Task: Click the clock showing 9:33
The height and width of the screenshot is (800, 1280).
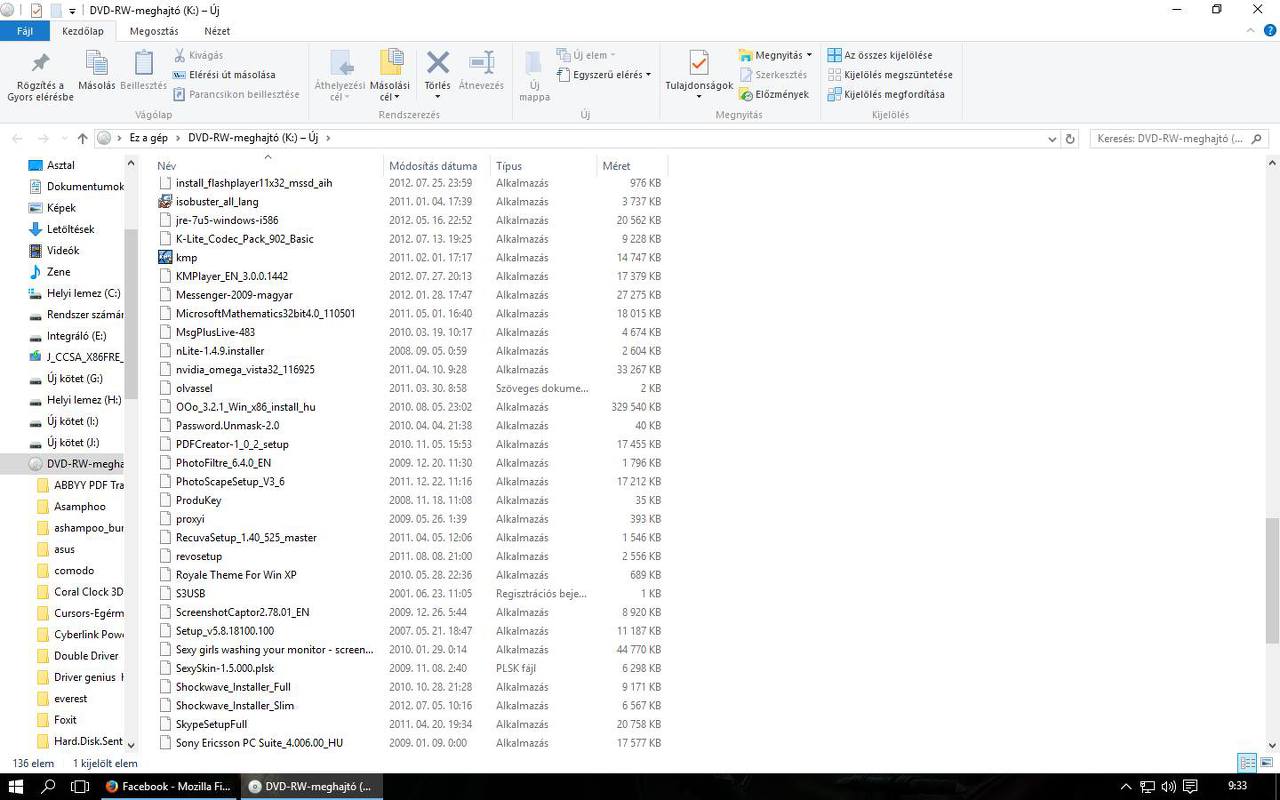Action: click(1237, 786)
